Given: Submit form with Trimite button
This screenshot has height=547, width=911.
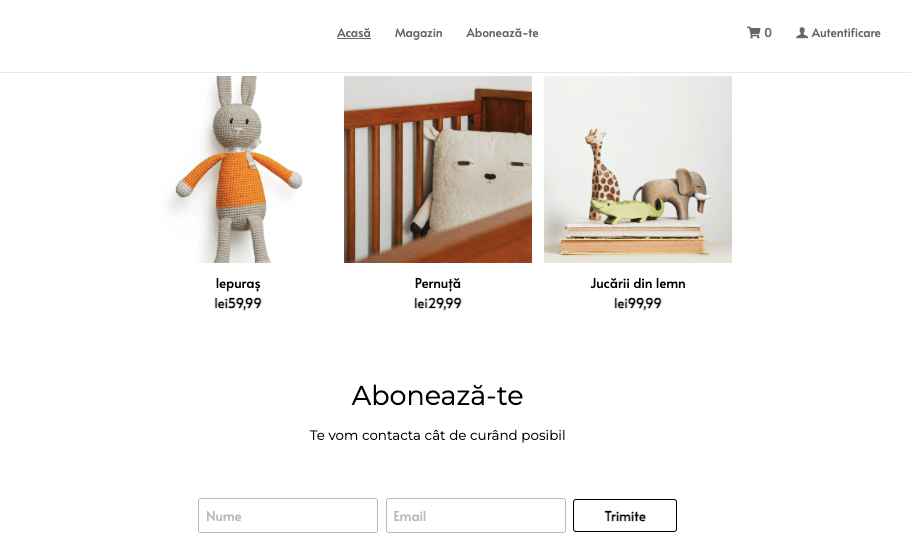Looking at the screenshot, I should (625, 516).
